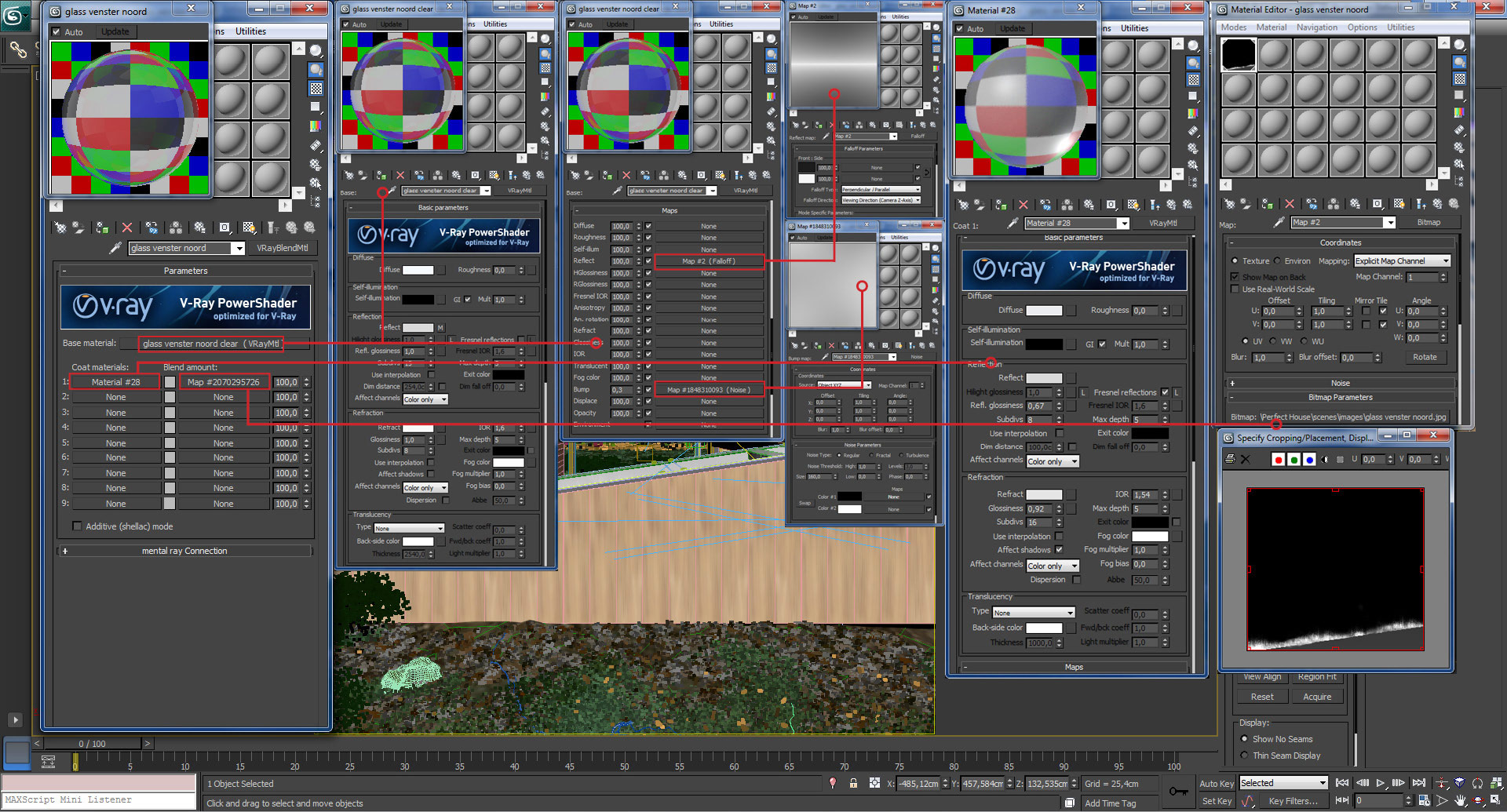This screenshot has width=1507, height=812.
Task: Collapse Maps rollout in Material #28 window
Action: click(x=1074, y=667)
